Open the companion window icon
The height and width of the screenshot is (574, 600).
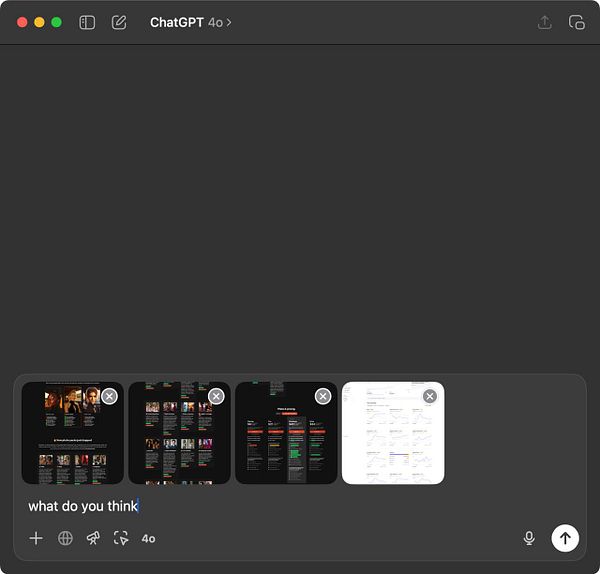[x=577, y=22]
